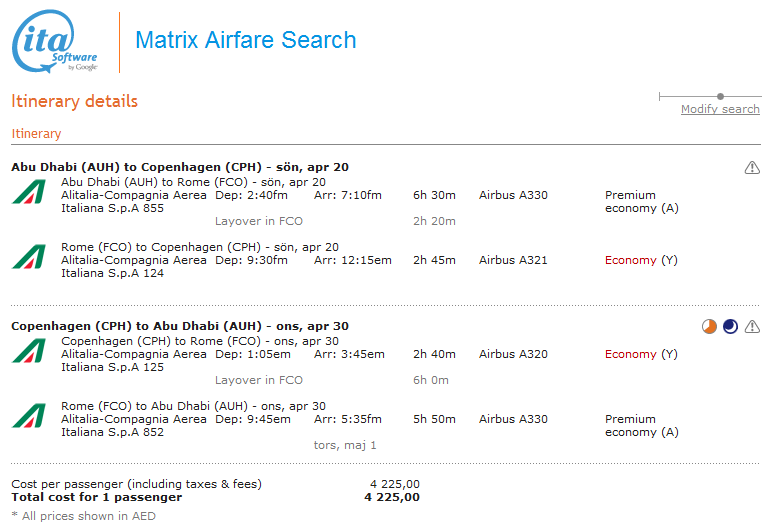Click the blue overnight moon icon
Image resolution: width=762 pixels, height=522 pixels.
[x=730, y=327]
